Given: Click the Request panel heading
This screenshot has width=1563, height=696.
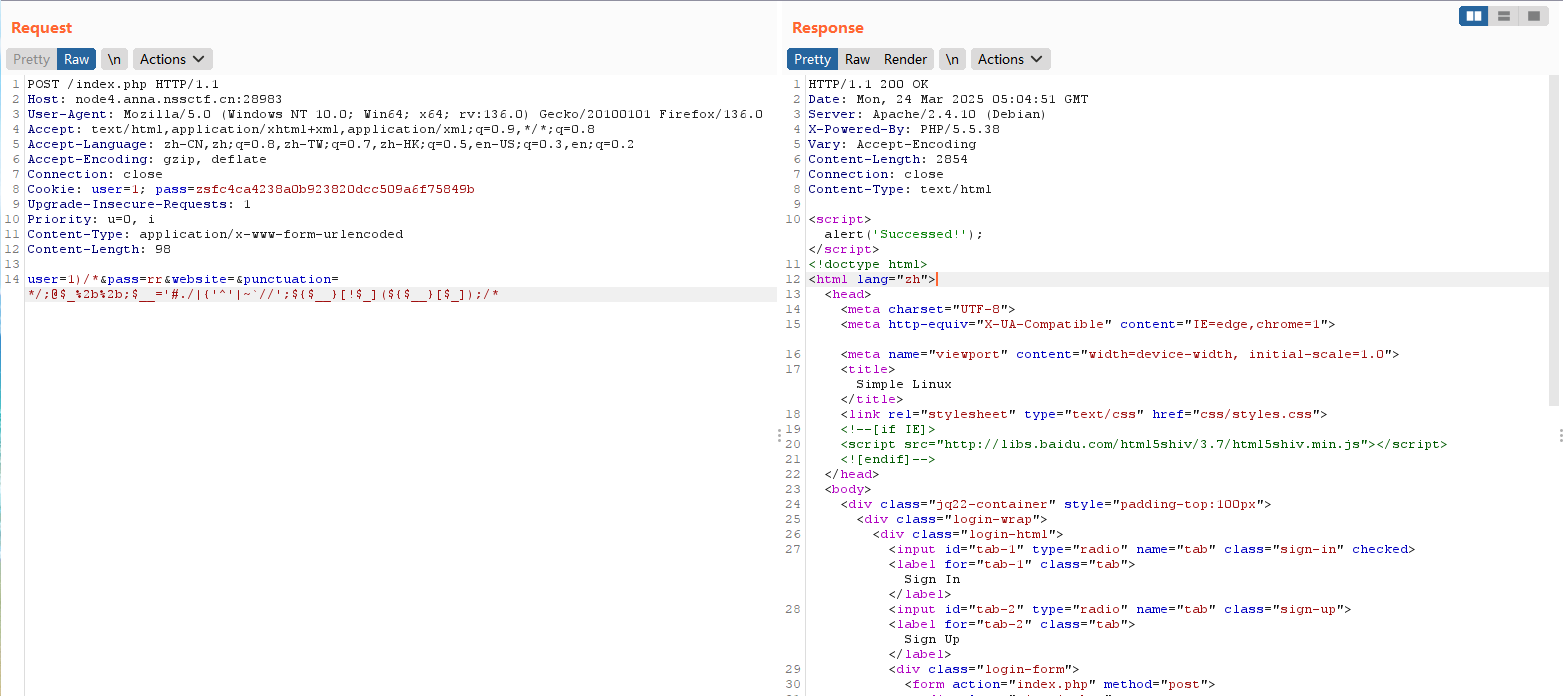Looking at the screenshot, I should pos(42,28).
